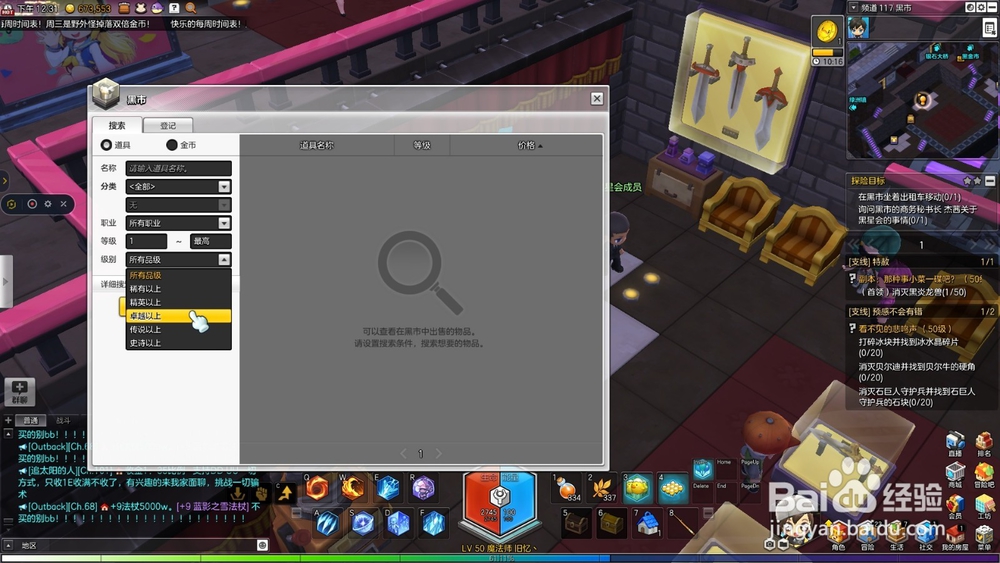
Task: Sort by the 价格 column header
Action: (x=526, y=145)
